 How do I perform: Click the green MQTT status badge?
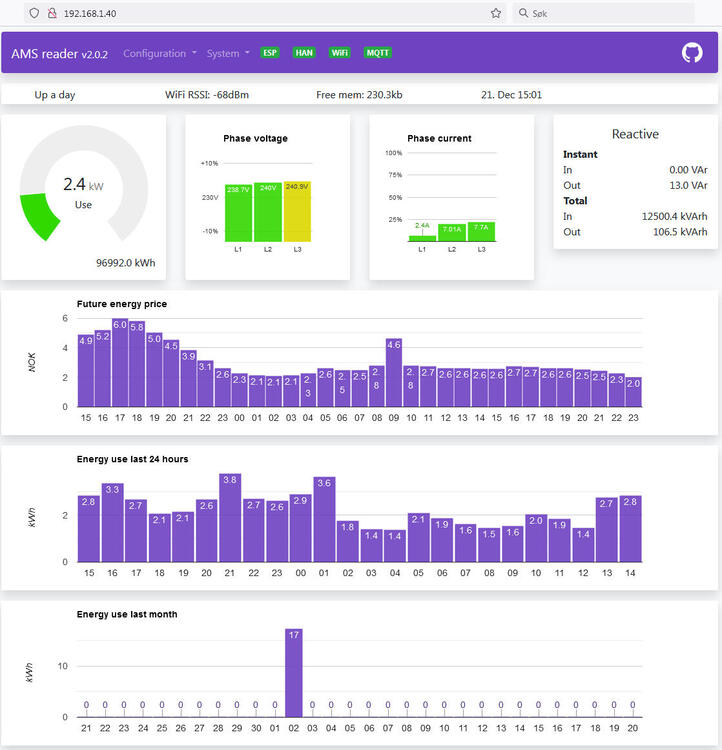pos(378,53)
